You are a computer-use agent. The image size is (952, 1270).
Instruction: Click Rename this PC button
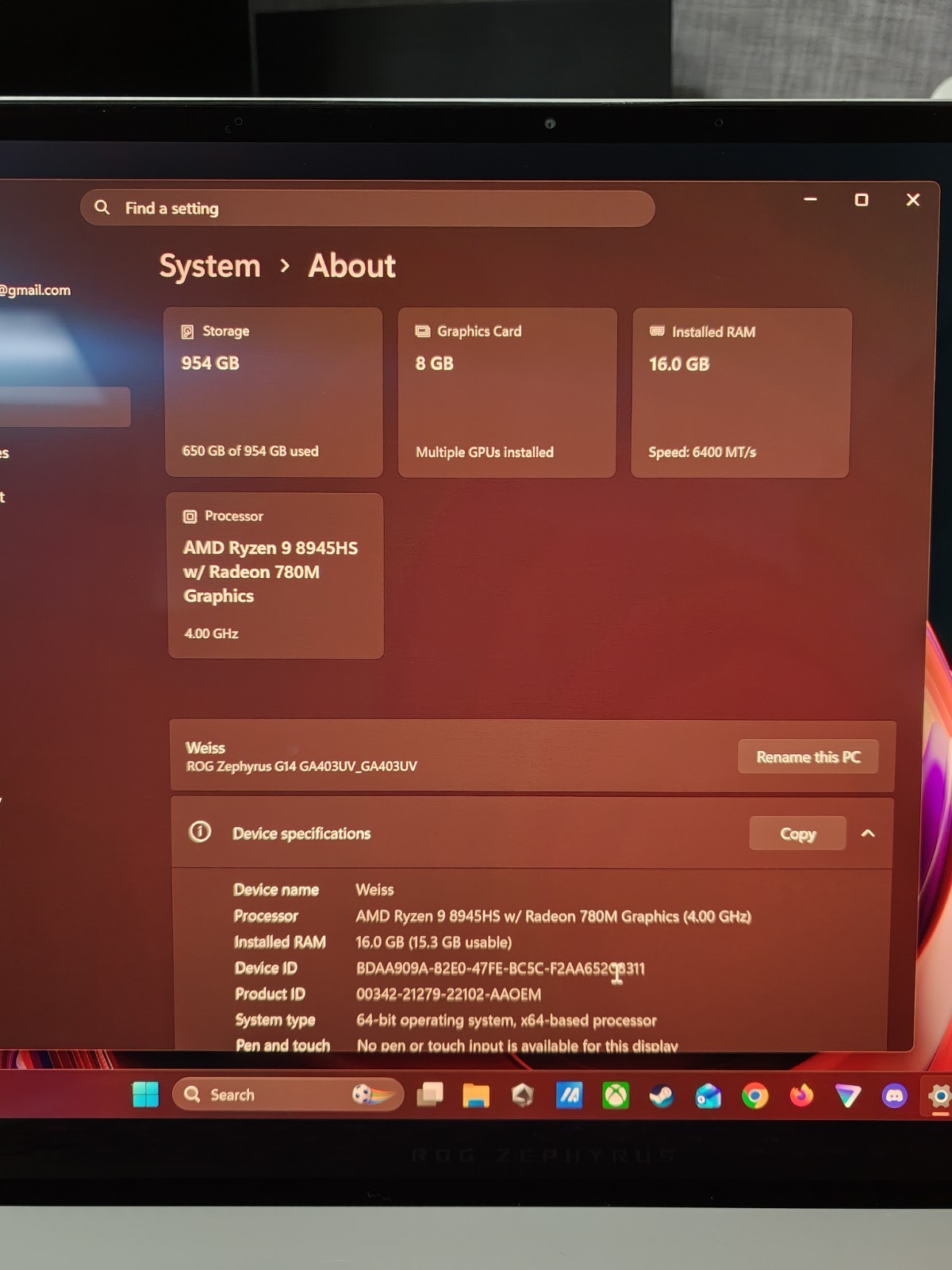coord(808,756)
